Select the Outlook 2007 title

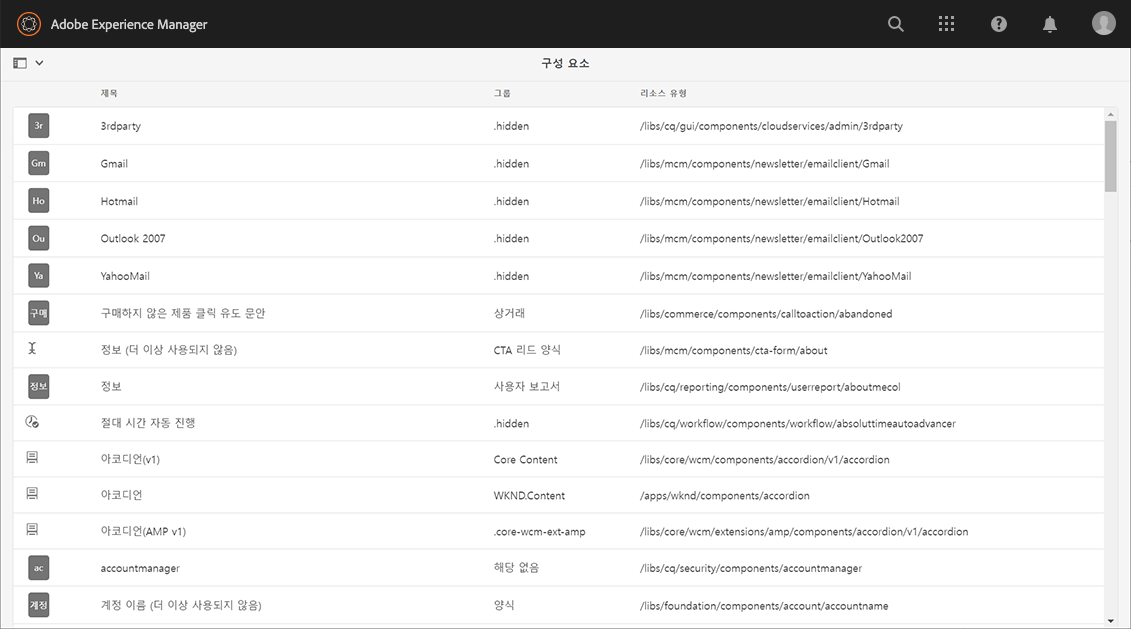[x=133, y=239]
